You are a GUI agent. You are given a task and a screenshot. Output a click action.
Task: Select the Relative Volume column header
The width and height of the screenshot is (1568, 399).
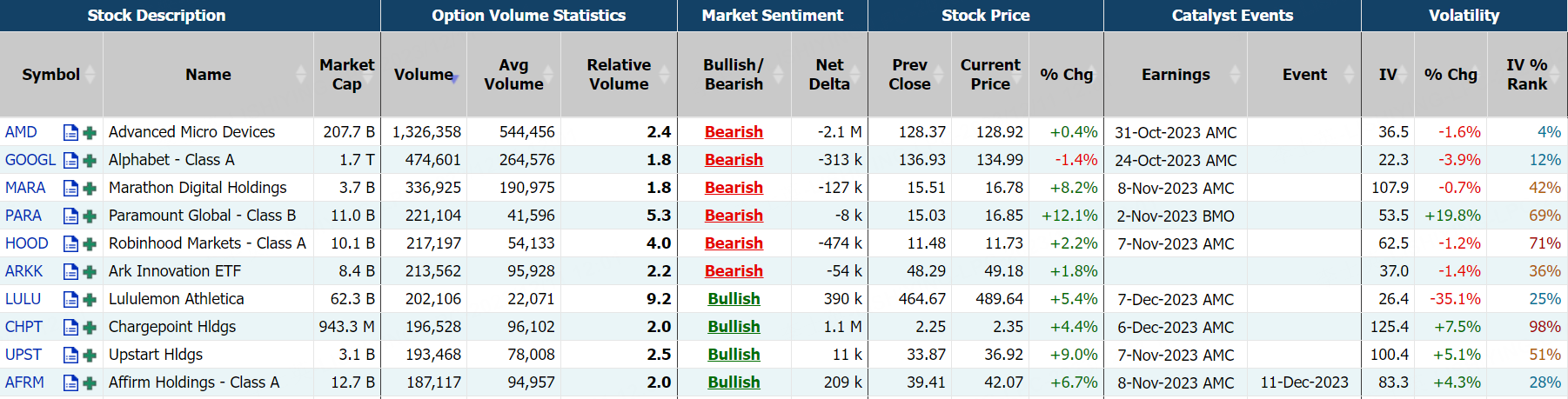pos(618,75)
